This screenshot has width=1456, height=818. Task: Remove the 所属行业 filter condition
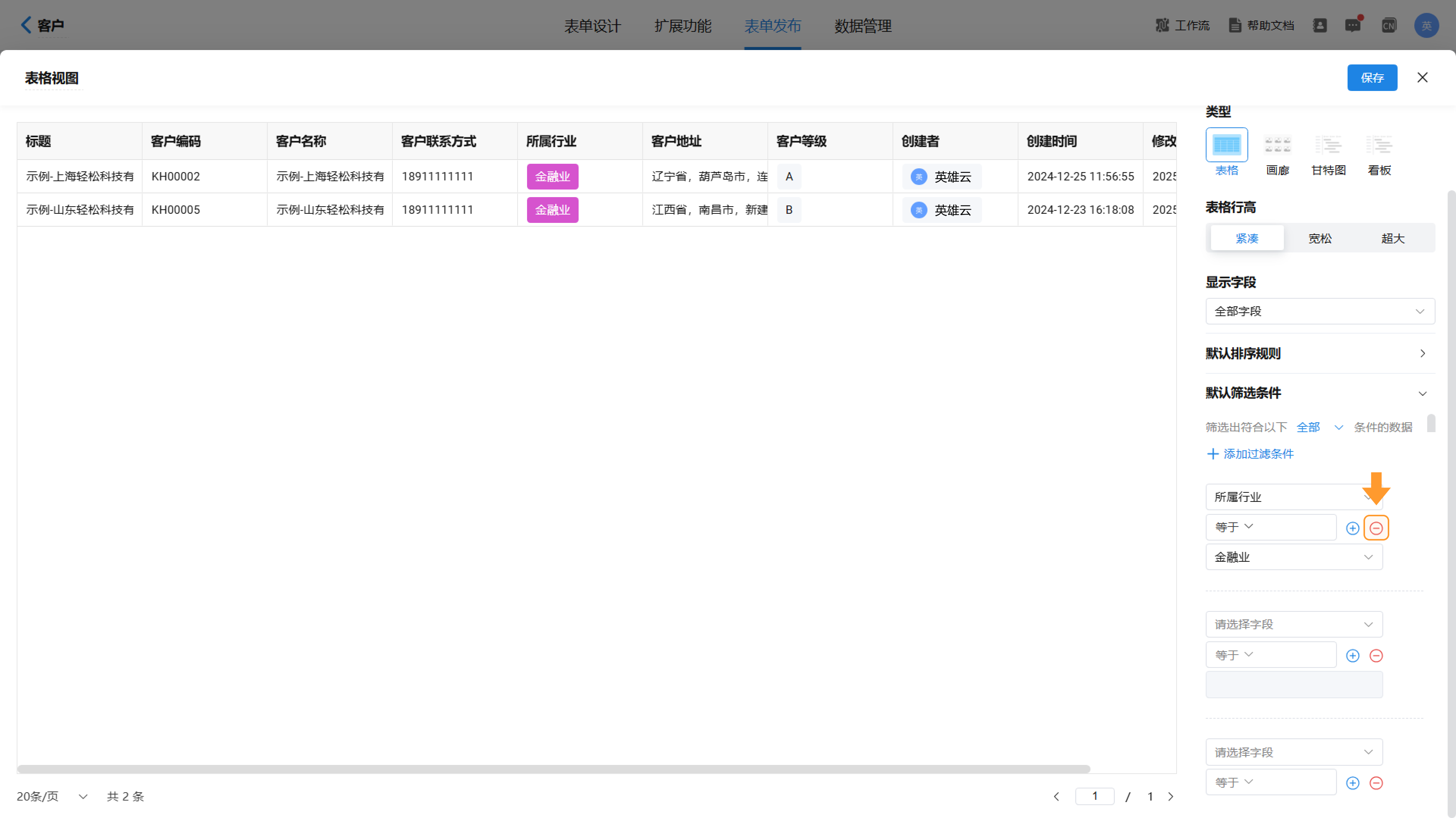1376,528
